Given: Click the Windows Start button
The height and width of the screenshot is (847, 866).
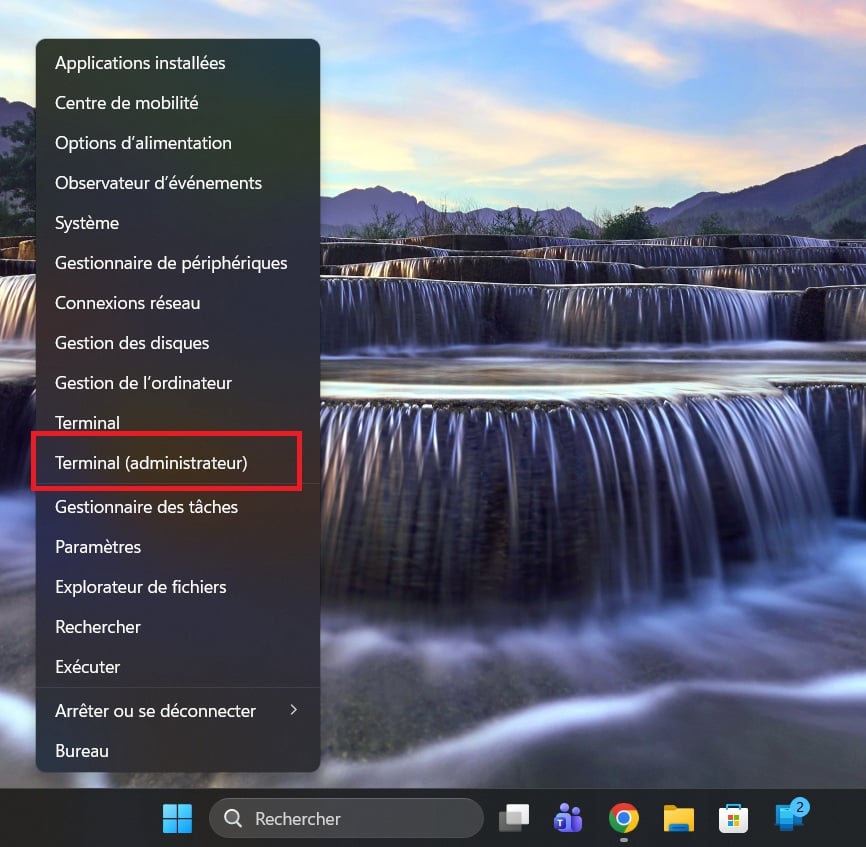Looking at the screenshot, I should 177,818.
